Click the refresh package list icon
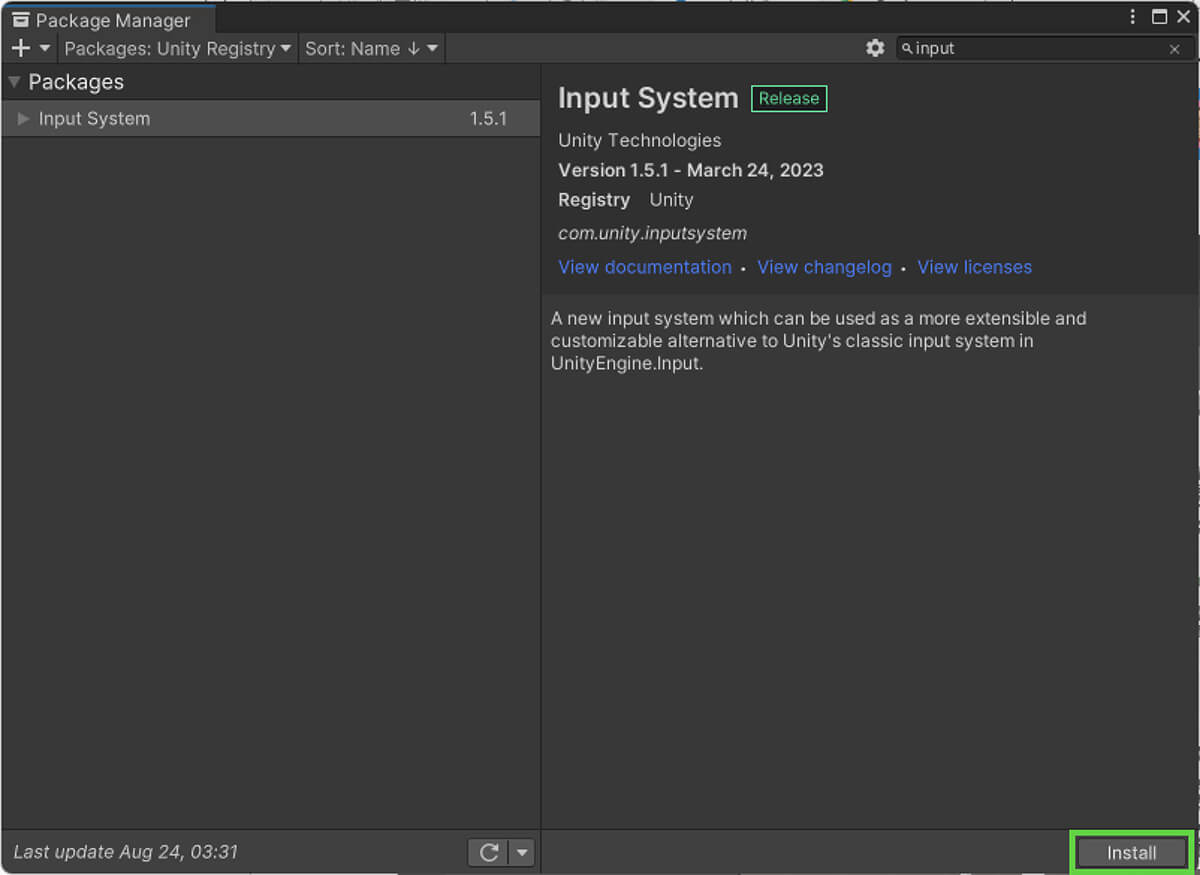 click(x=489, y=852)
